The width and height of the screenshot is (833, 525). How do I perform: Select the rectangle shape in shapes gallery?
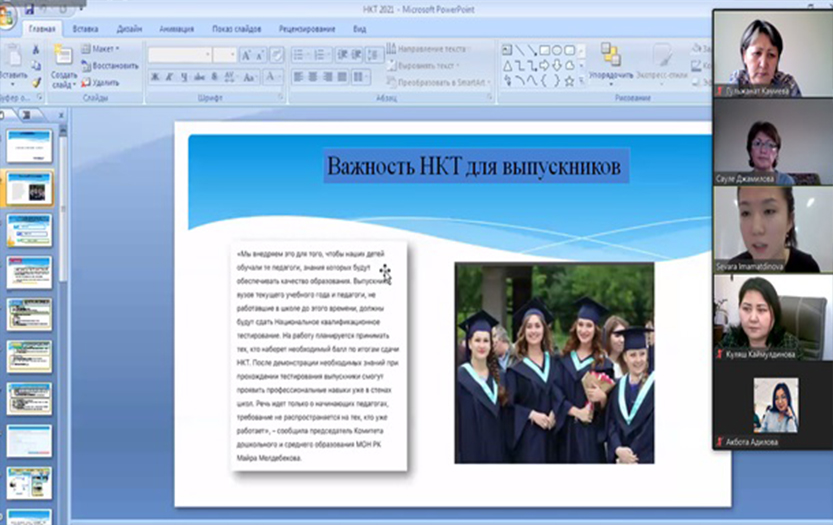click(x=544, y=50)
